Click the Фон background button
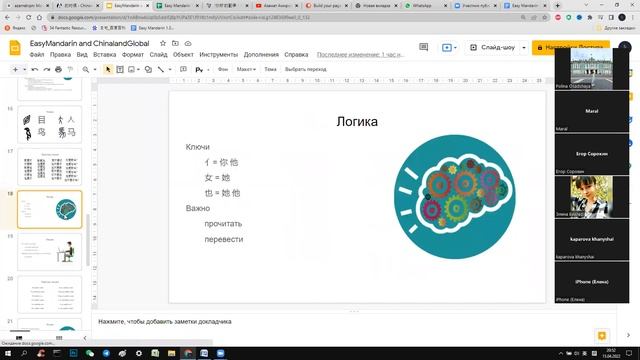 tap(223, 69)
